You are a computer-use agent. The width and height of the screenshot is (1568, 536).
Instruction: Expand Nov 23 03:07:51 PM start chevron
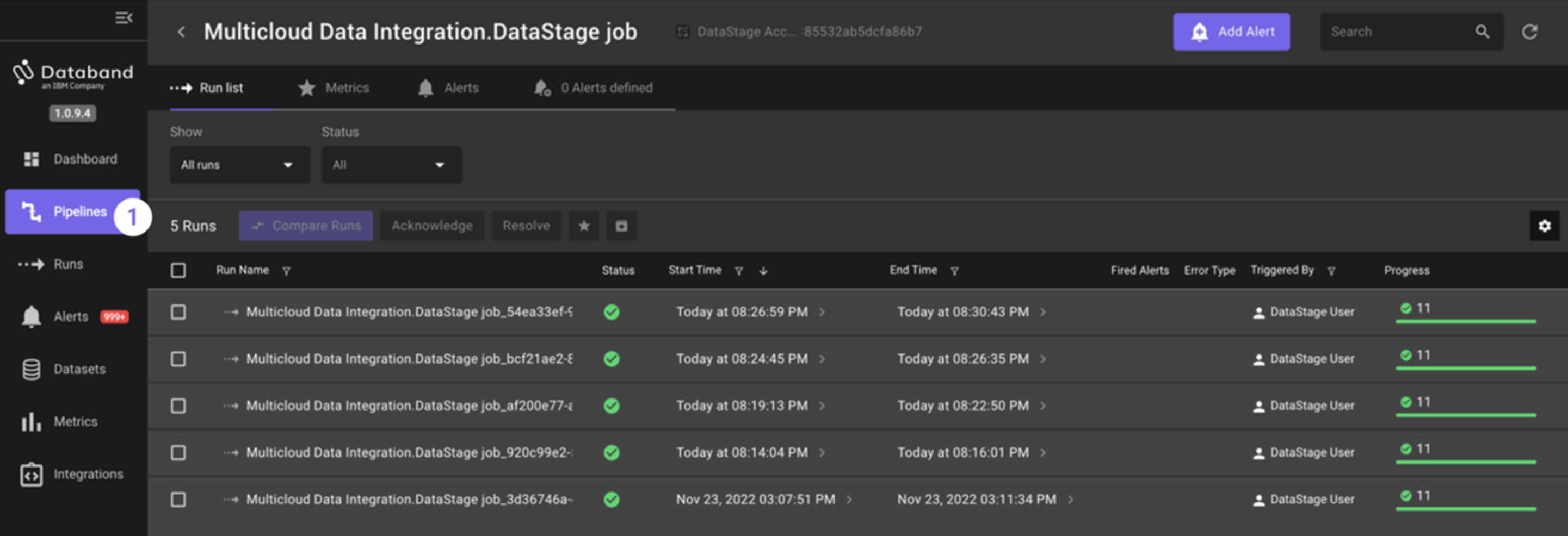coord(849,500)
